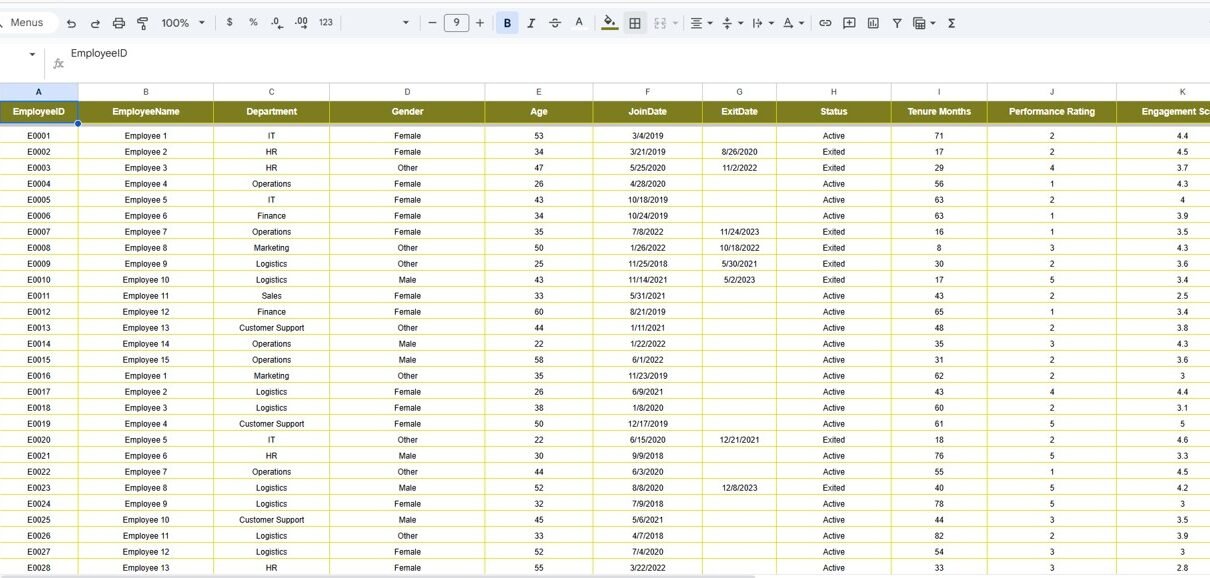The width and height of the screenshot is (1210, 578).
Task: Select the Paint format tool
Action: click(x=142, y=23)
